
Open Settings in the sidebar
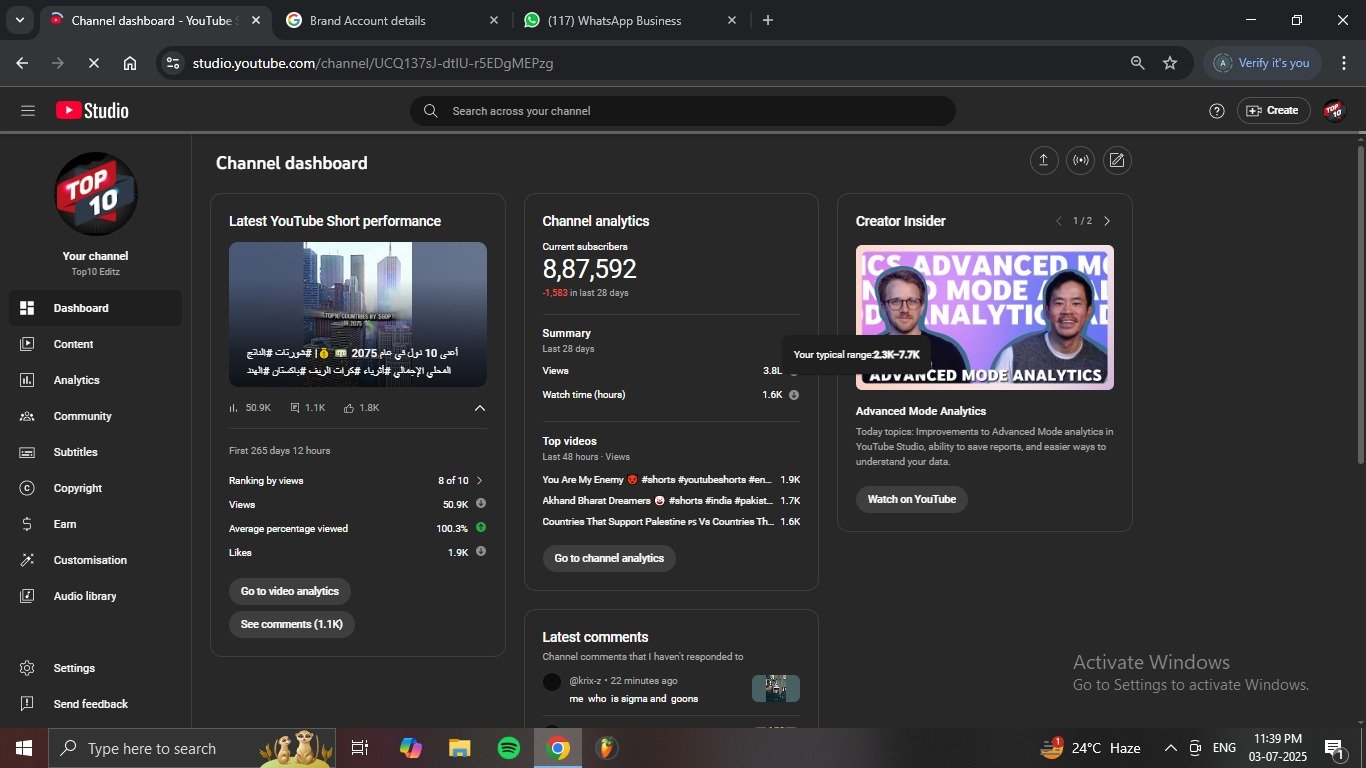click(95, 668)
